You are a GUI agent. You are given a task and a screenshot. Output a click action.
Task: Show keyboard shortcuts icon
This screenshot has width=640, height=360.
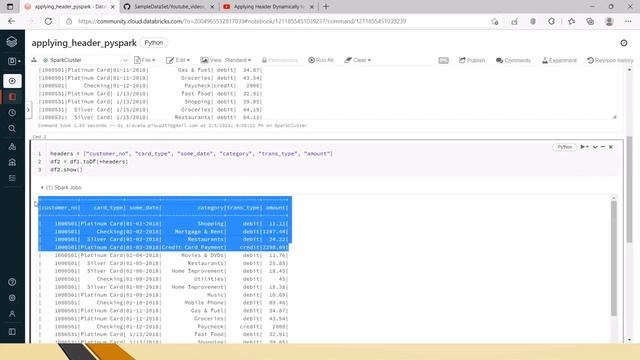coord(444,60)
